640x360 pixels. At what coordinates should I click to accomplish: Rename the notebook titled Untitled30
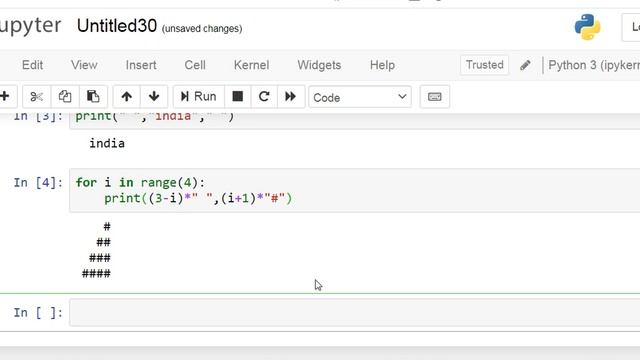click(117, 26)
